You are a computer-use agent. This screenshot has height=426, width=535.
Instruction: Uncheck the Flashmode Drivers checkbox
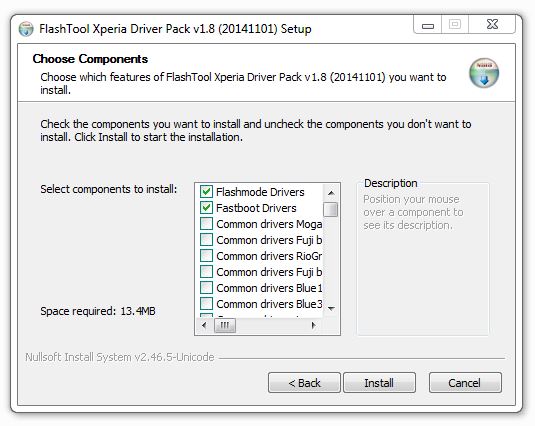(206, 192)
